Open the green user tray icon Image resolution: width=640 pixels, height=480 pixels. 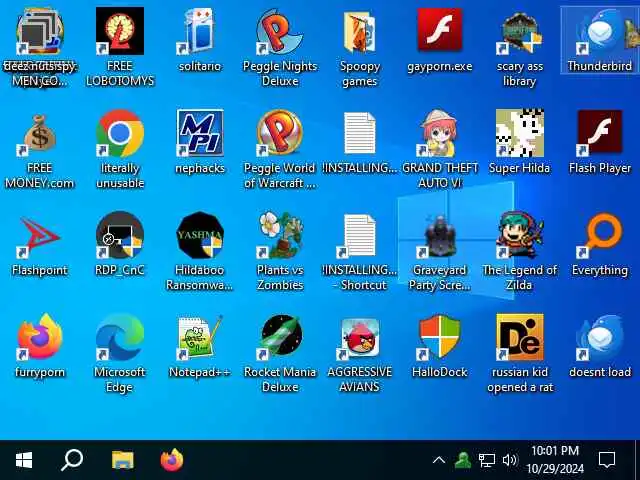click(x=463, y=460)
